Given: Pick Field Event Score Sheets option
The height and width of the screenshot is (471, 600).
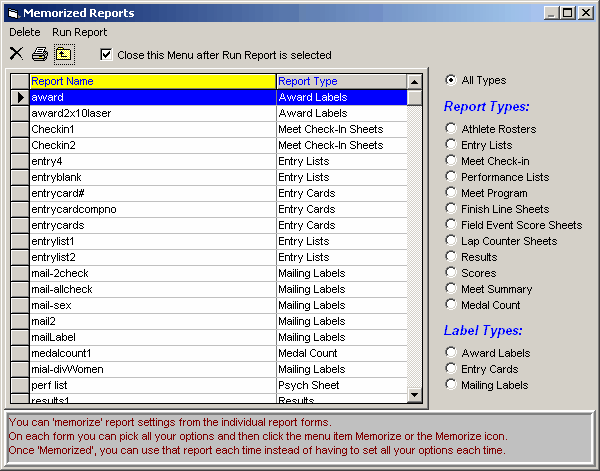Looking at the screenshot, I should (451, 225).
